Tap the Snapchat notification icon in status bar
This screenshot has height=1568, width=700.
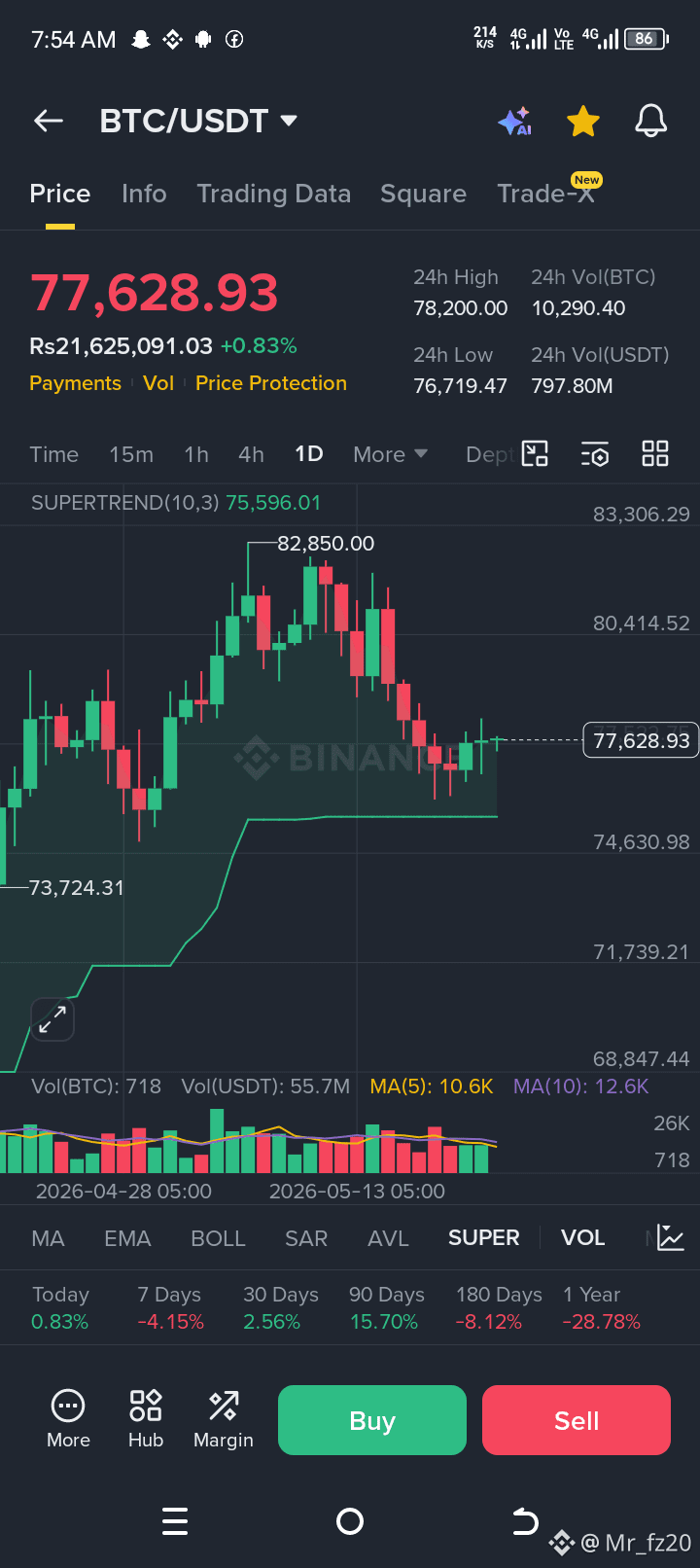[141, 39]
